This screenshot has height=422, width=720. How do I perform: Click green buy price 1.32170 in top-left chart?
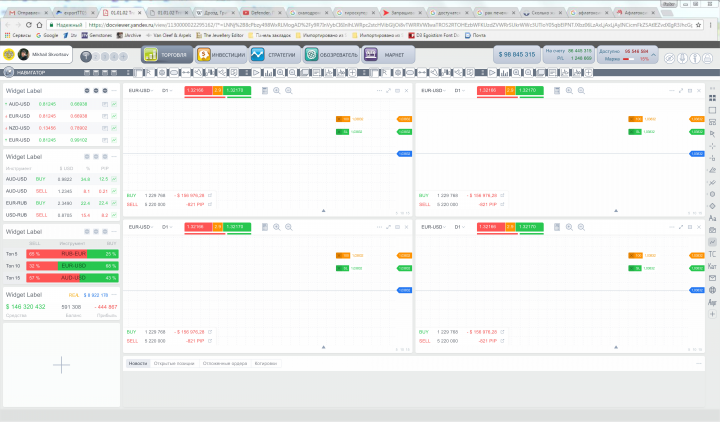pyautogui.click(x=237, y=90)
